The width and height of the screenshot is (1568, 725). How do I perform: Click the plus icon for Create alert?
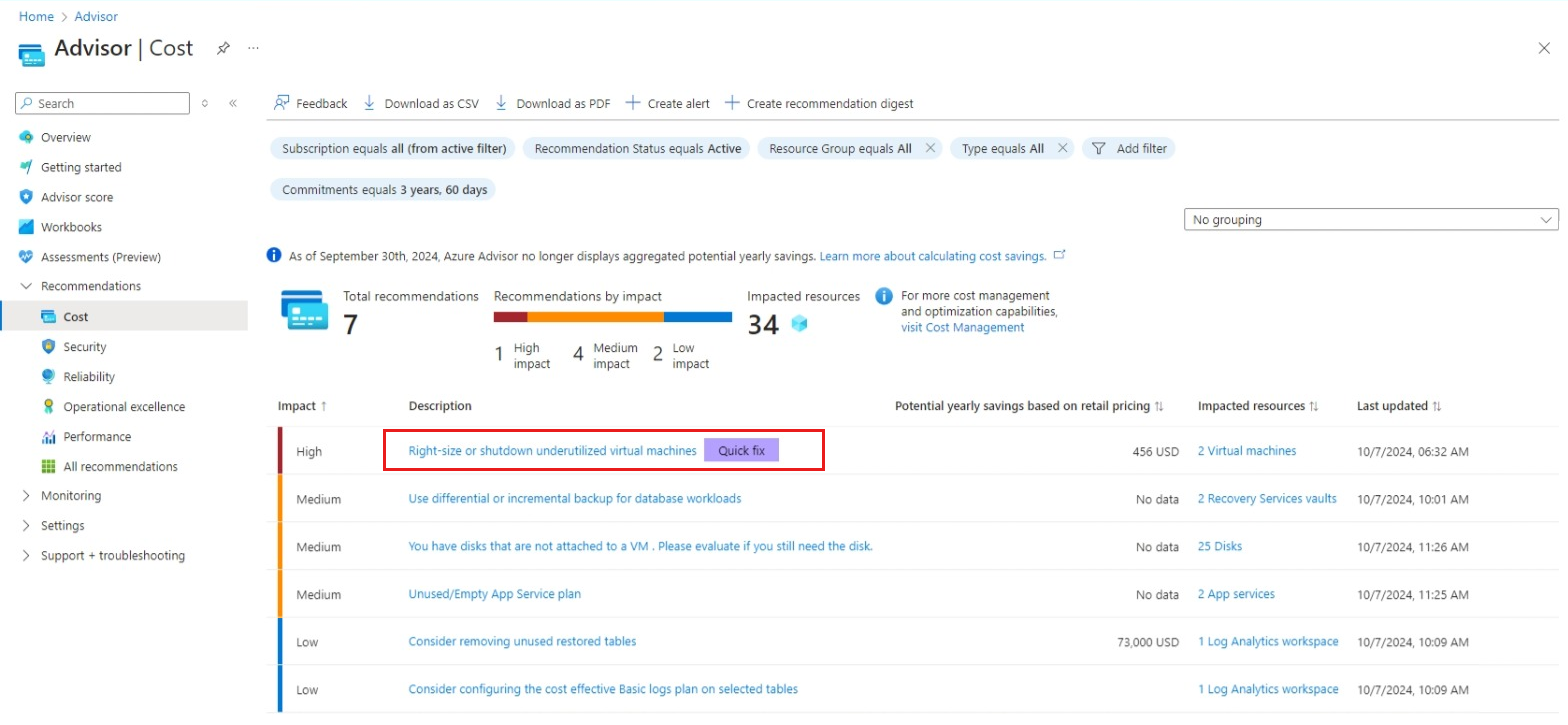(x=632, y=103)
